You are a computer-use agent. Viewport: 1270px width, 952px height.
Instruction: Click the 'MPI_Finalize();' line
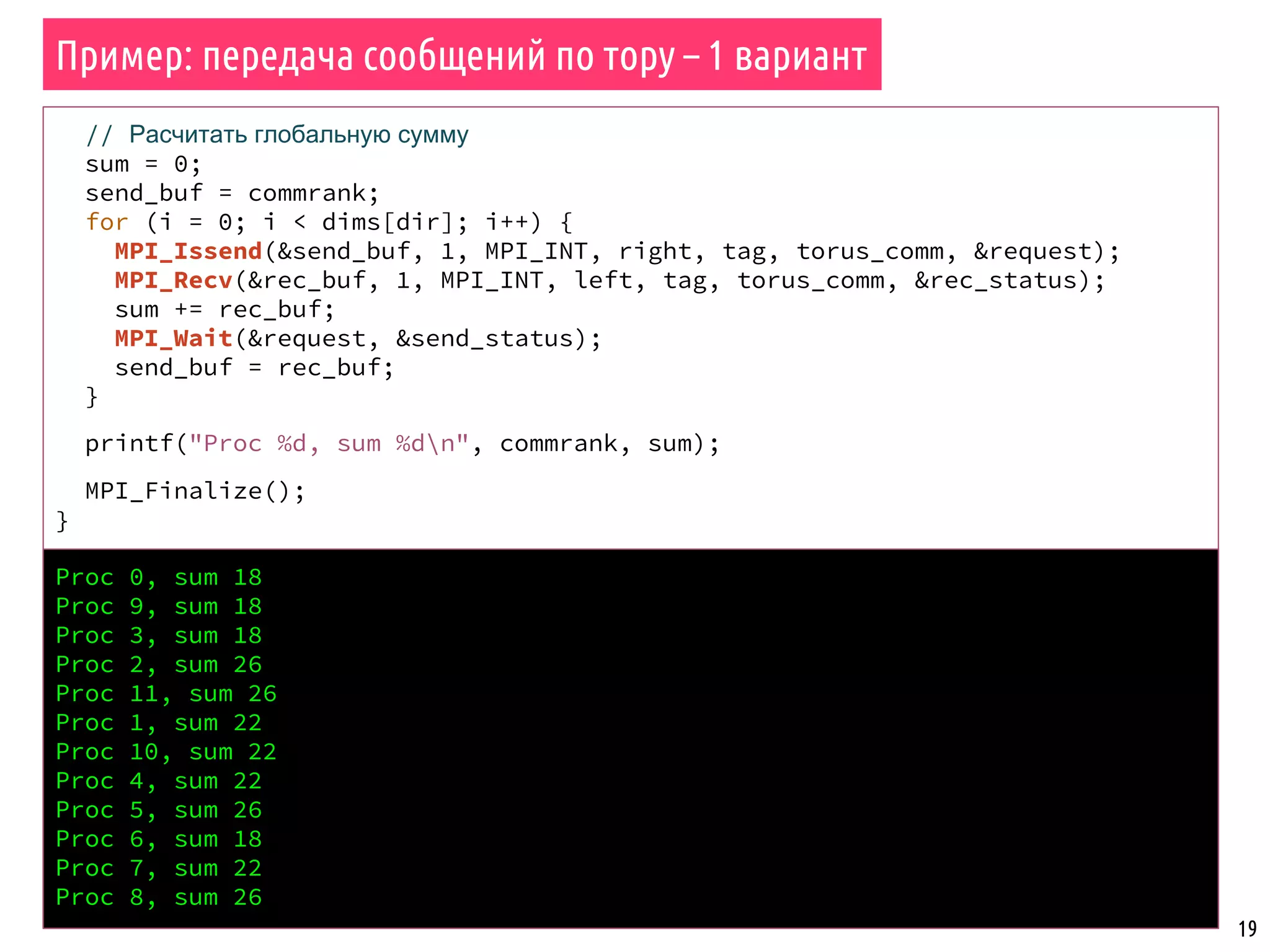[195, 491]
